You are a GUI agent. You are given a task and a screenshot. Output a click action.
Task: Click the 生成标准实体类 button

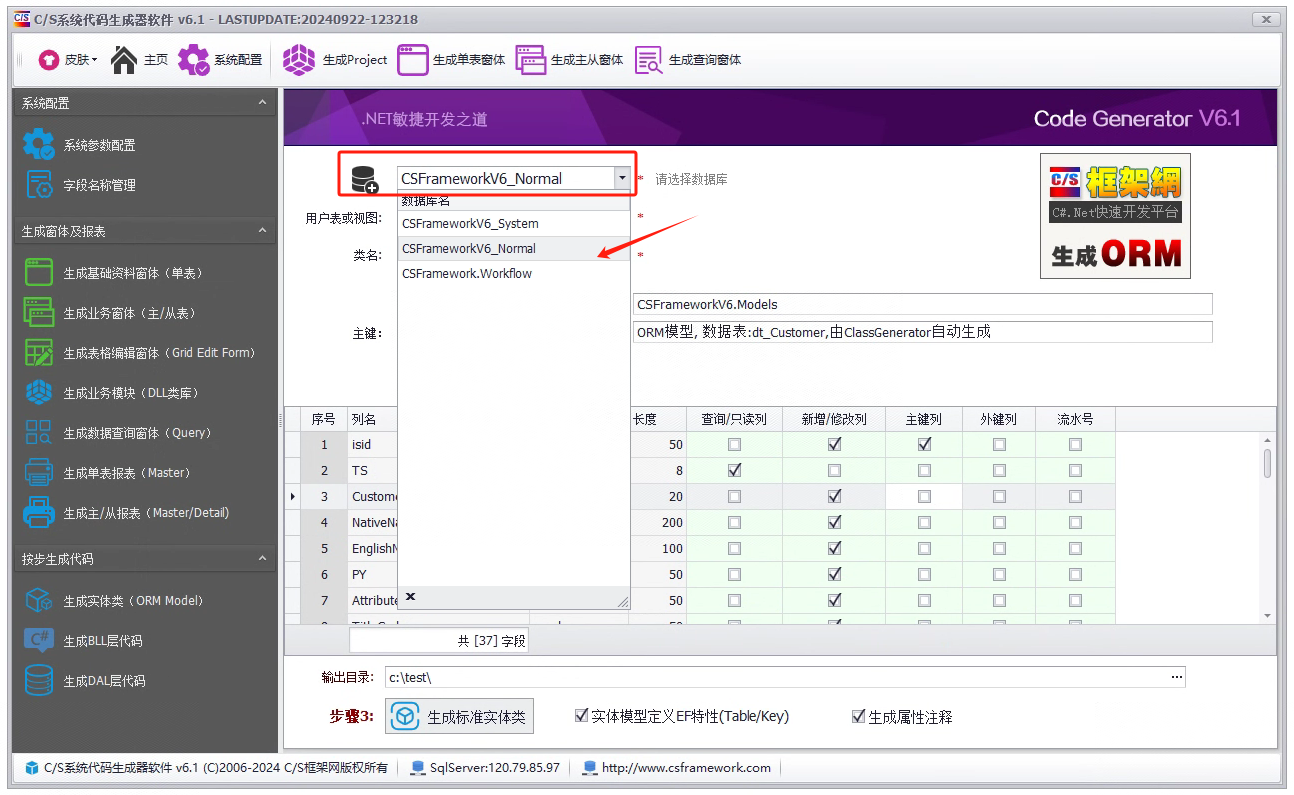(460, 716)
